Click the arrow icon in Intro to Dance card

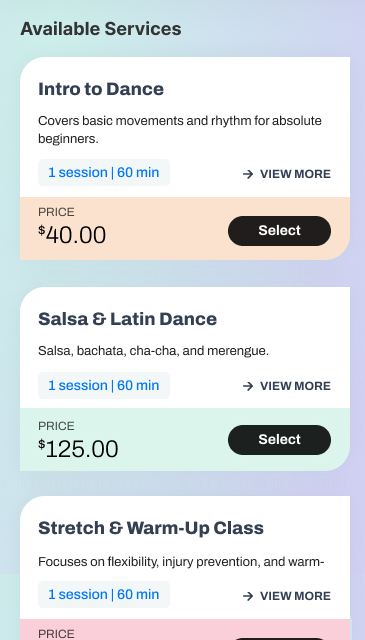[x=248, y=174]
